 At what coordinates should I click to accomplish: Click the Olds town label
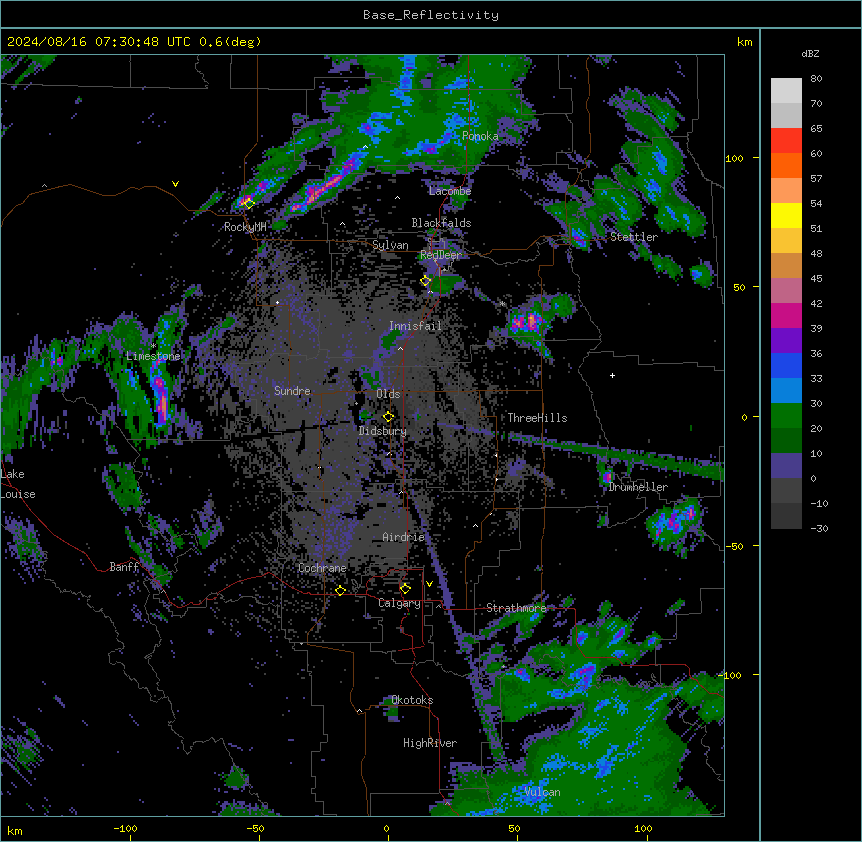pos(388,394)
